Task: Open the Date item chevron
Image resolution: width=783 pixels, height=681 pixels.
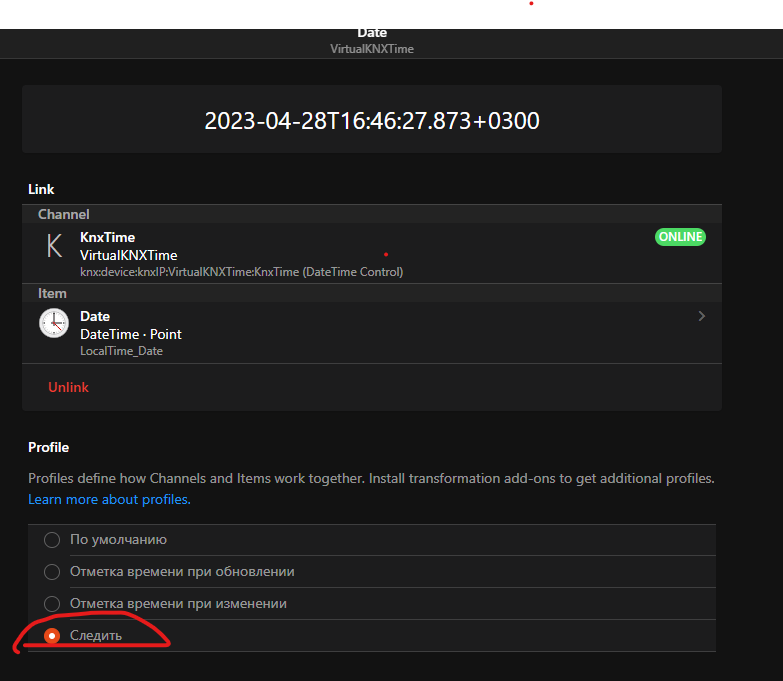Action: [702, 316]
